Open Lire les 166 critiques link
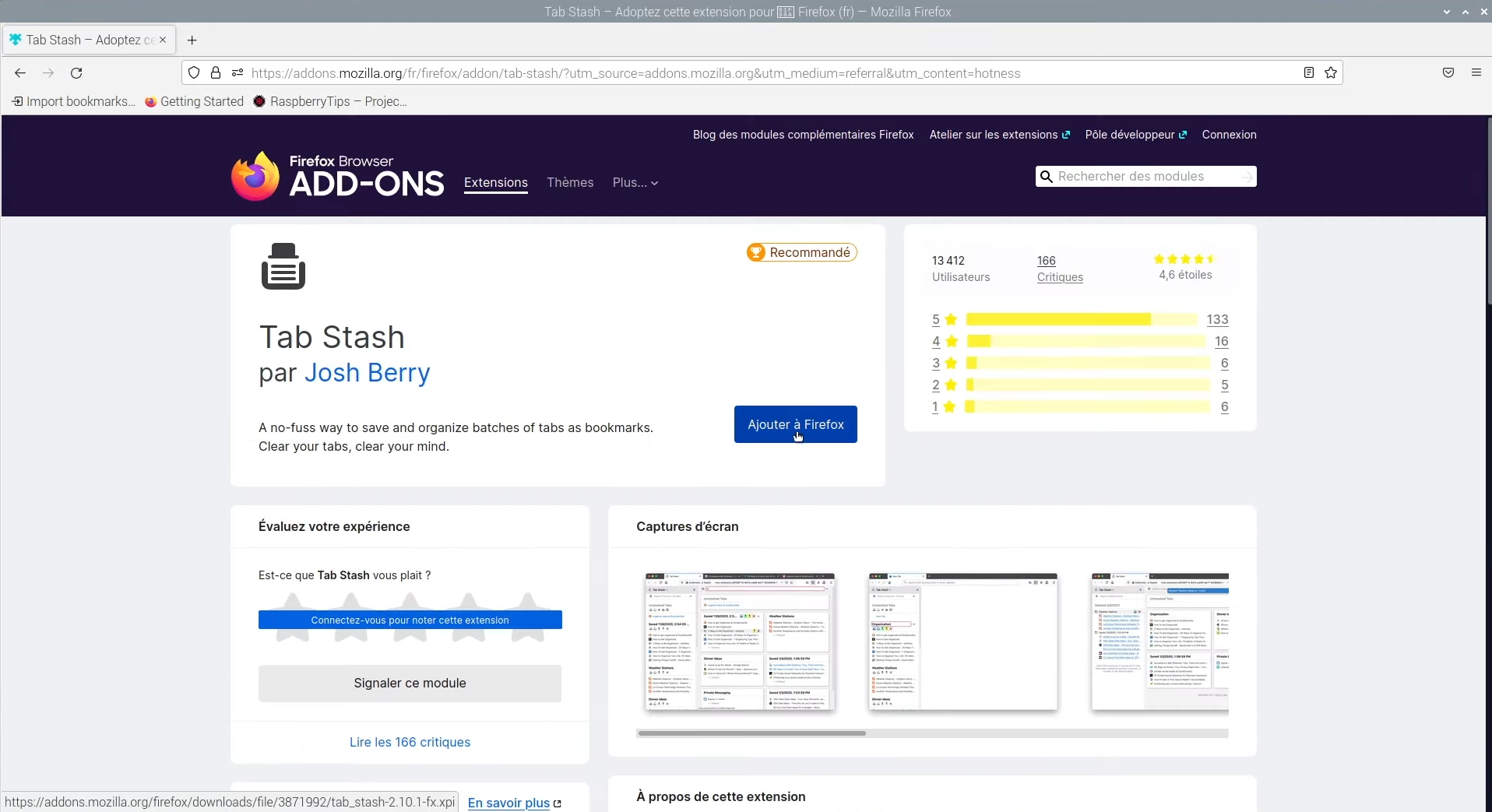This screenshot has width=1492, height=812. (410, 742)
